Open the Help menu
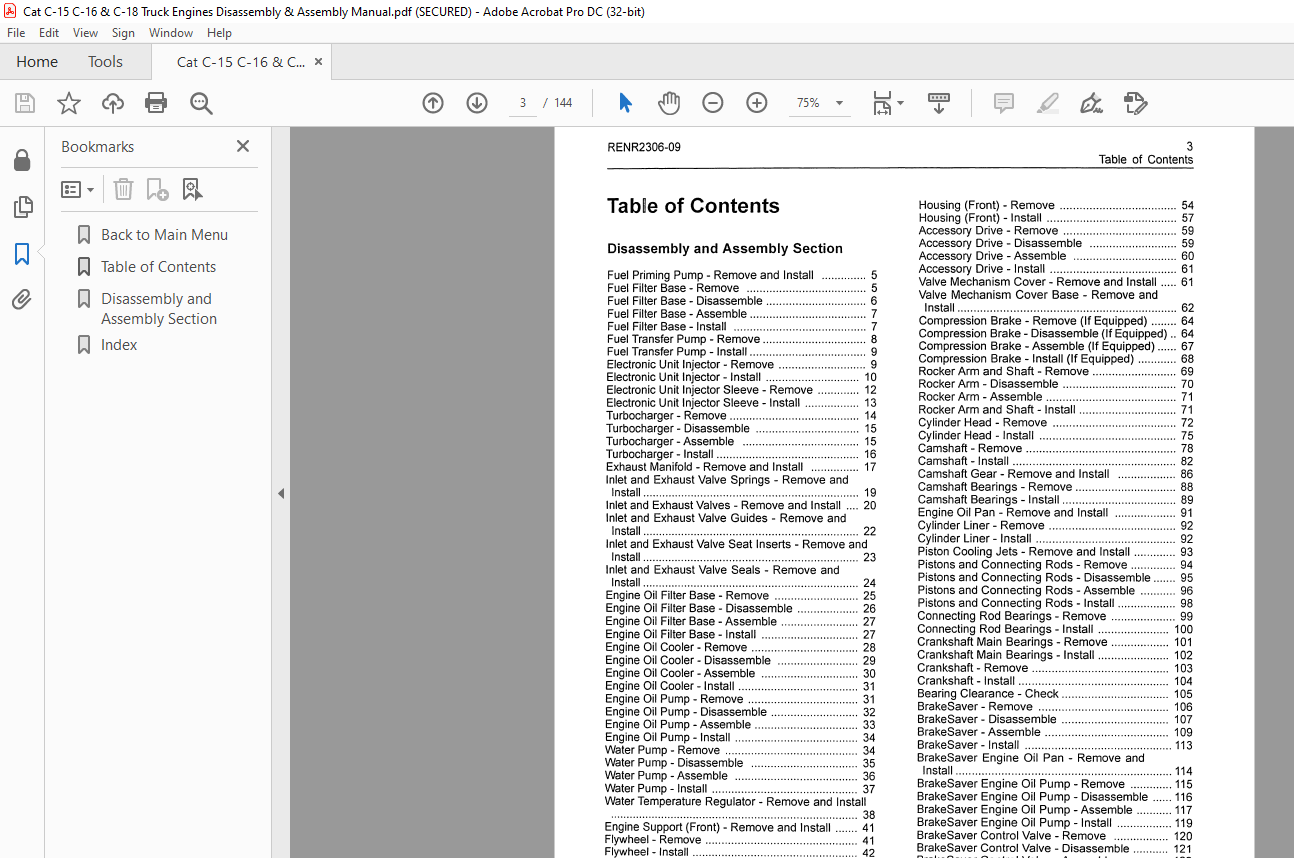This screenshot has width=1294, height=858. (219, 33)
